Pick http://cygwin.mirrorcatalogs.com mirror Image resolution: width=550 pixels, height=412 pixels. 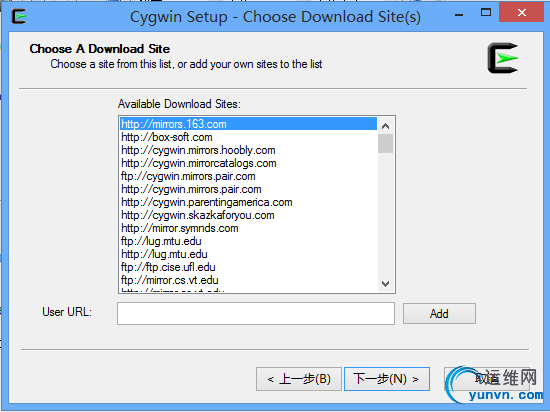[248, 163]
